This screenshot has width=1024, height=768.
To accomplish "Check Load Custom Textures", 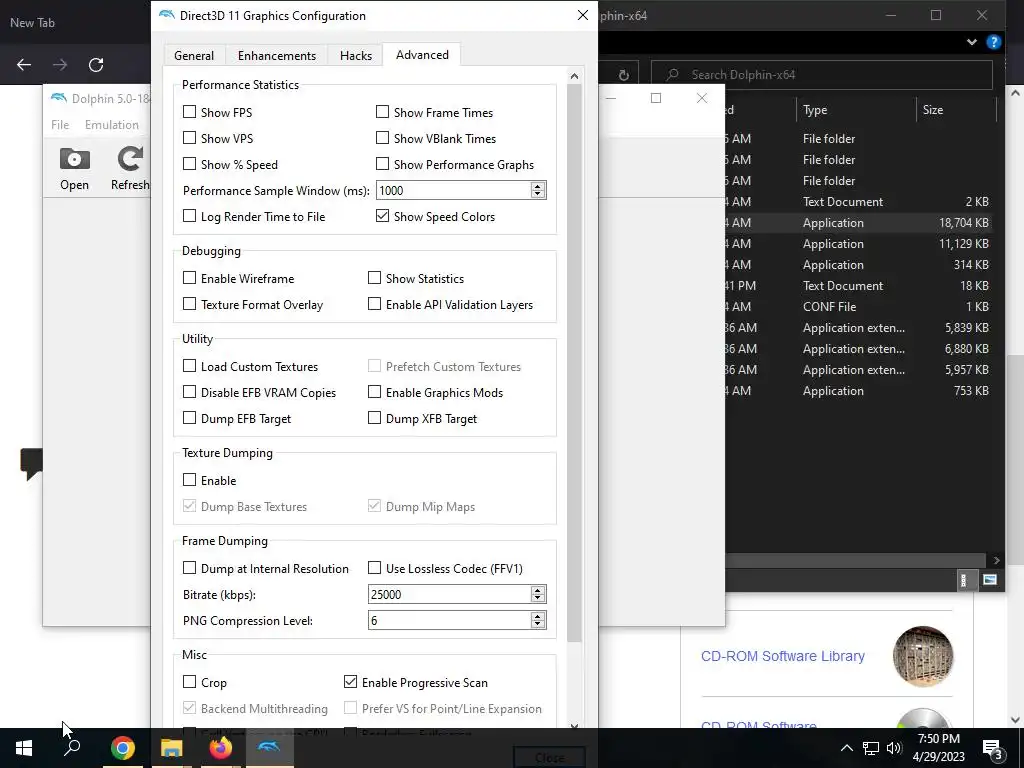I will point(189,366).
